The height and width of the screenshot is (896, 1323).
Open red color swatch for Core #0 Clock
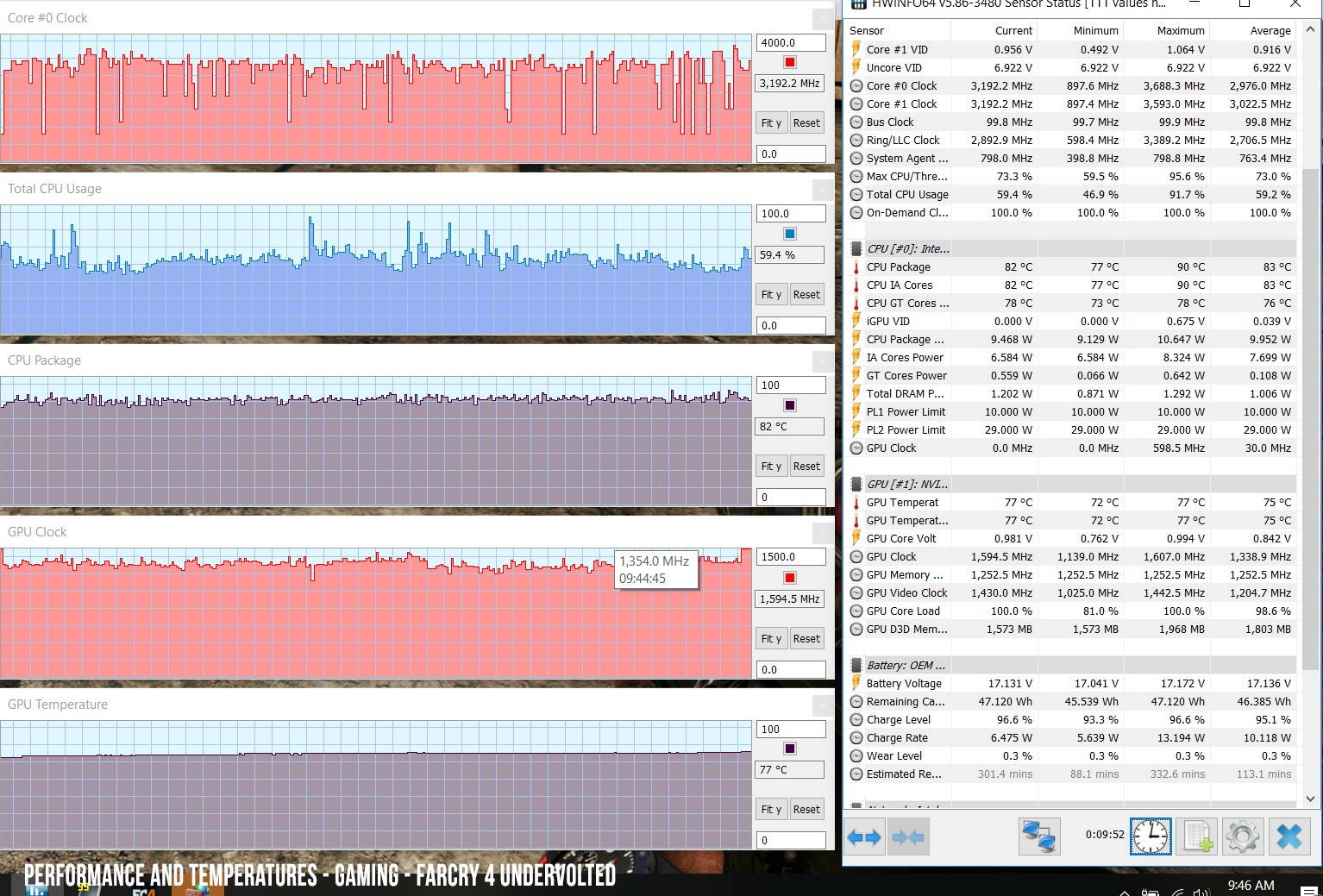point(789,62)
